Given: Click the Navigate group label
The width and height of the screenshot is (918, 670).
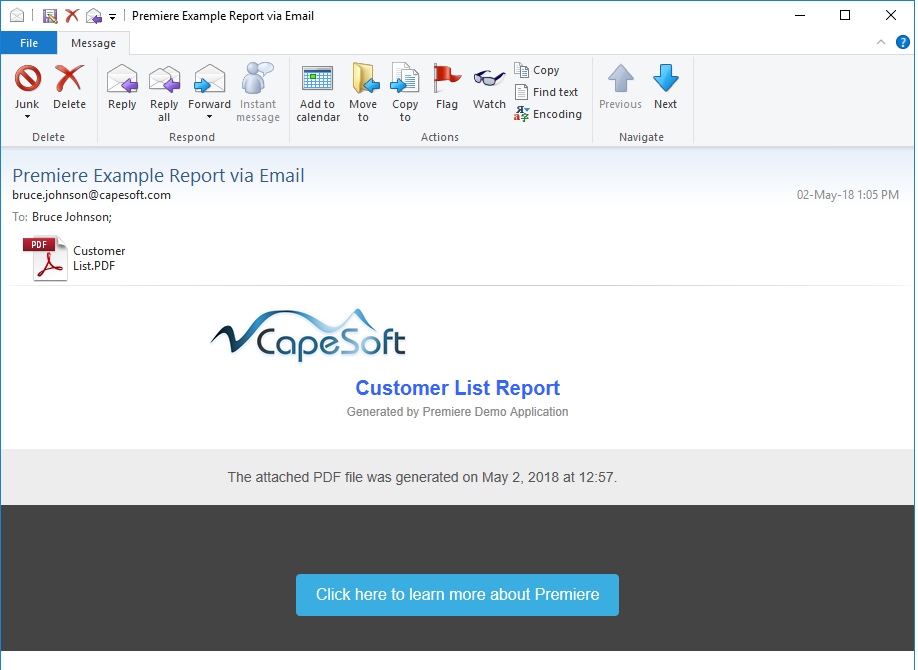Looking at the screenshot, I should pos(641,137).
